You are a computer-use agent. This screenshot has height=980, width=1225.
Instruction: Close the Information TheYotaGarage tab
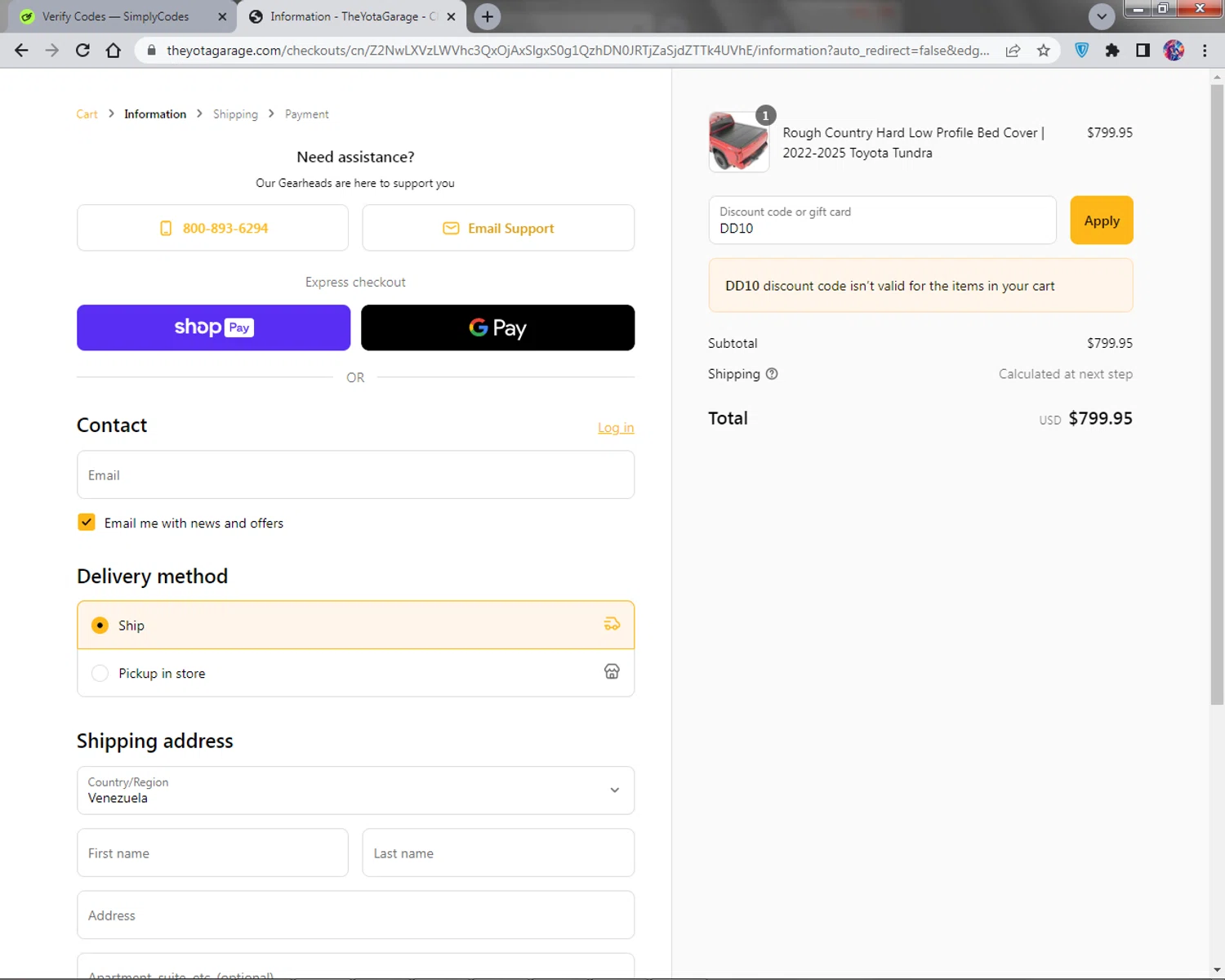coord(451,16)
